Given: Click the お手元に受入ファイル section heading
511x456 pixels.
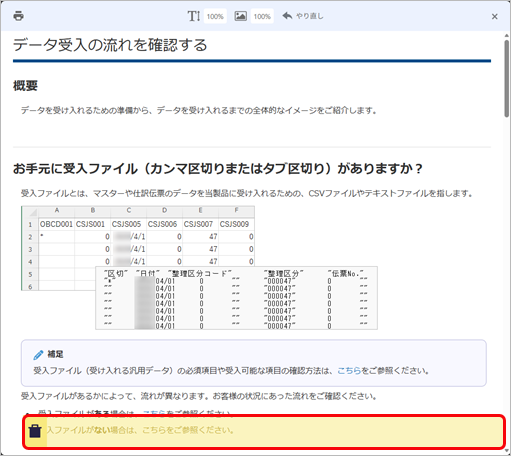Looking at the screenshot, I should (218, 168).
